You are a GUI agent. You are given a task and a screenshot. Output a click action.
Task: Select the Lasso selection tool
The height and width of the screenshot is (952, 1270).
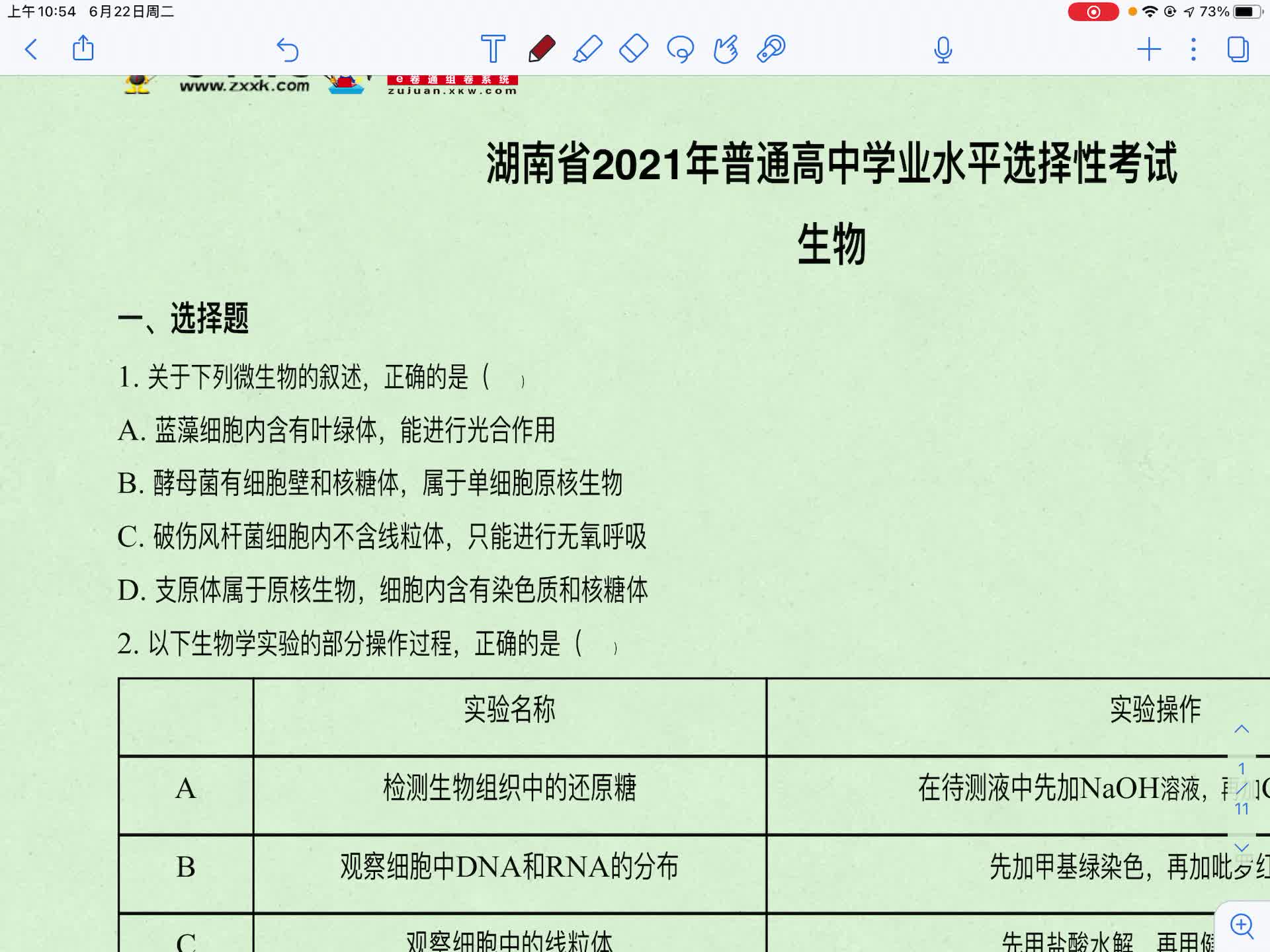681,50
